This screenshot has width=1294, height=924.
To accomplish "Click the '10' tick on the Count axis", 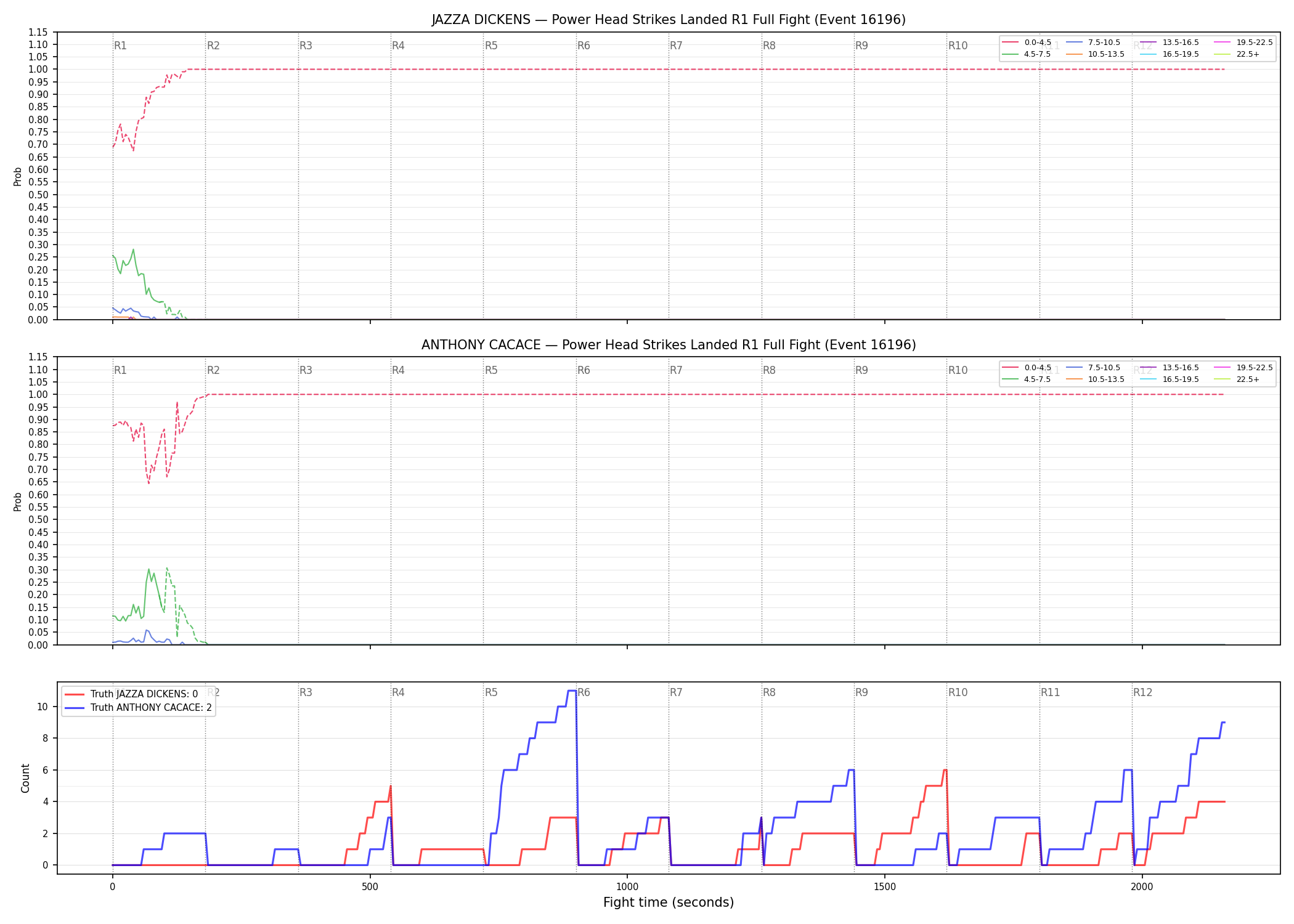I will 43,707.
